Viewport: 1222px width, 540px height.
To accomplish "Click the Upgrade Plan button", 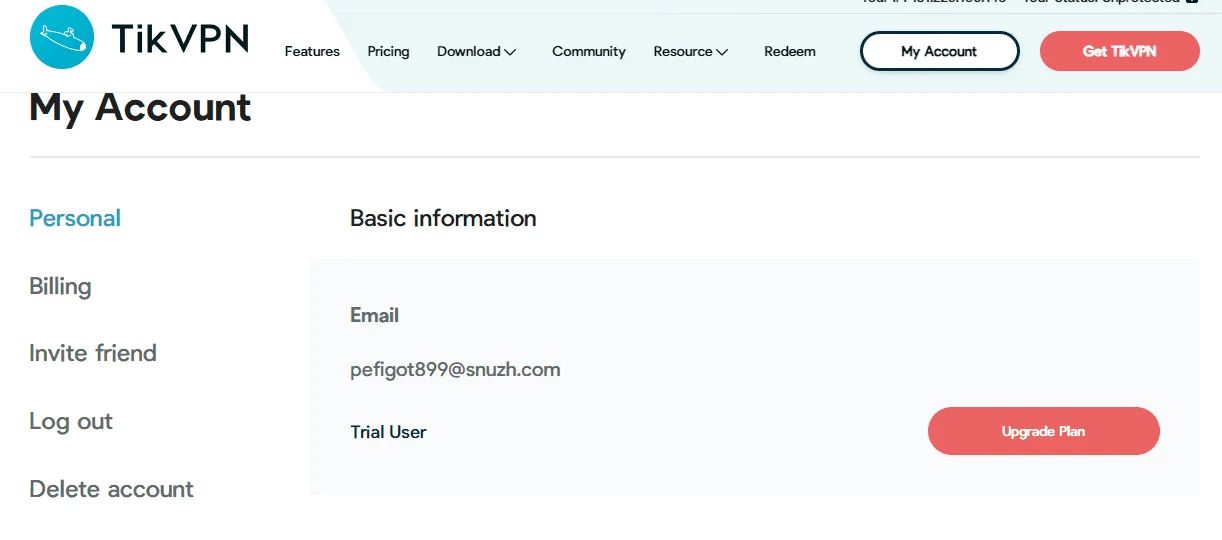I will pos(1043,431).
